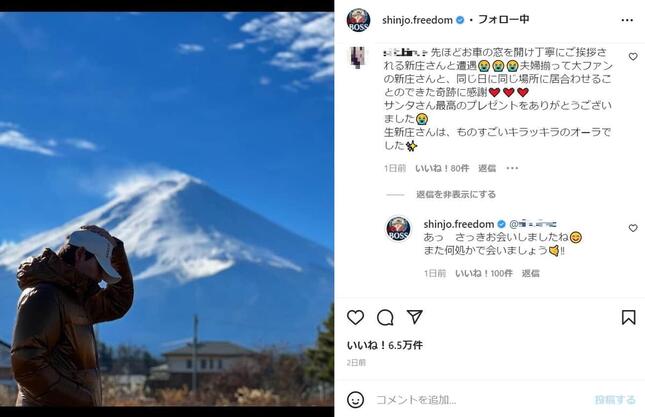Screen dimensions: 645x417
Task: Click shinjo.freedom profile avatar in header
Action: pyautogui.click(x=358, y=20)
